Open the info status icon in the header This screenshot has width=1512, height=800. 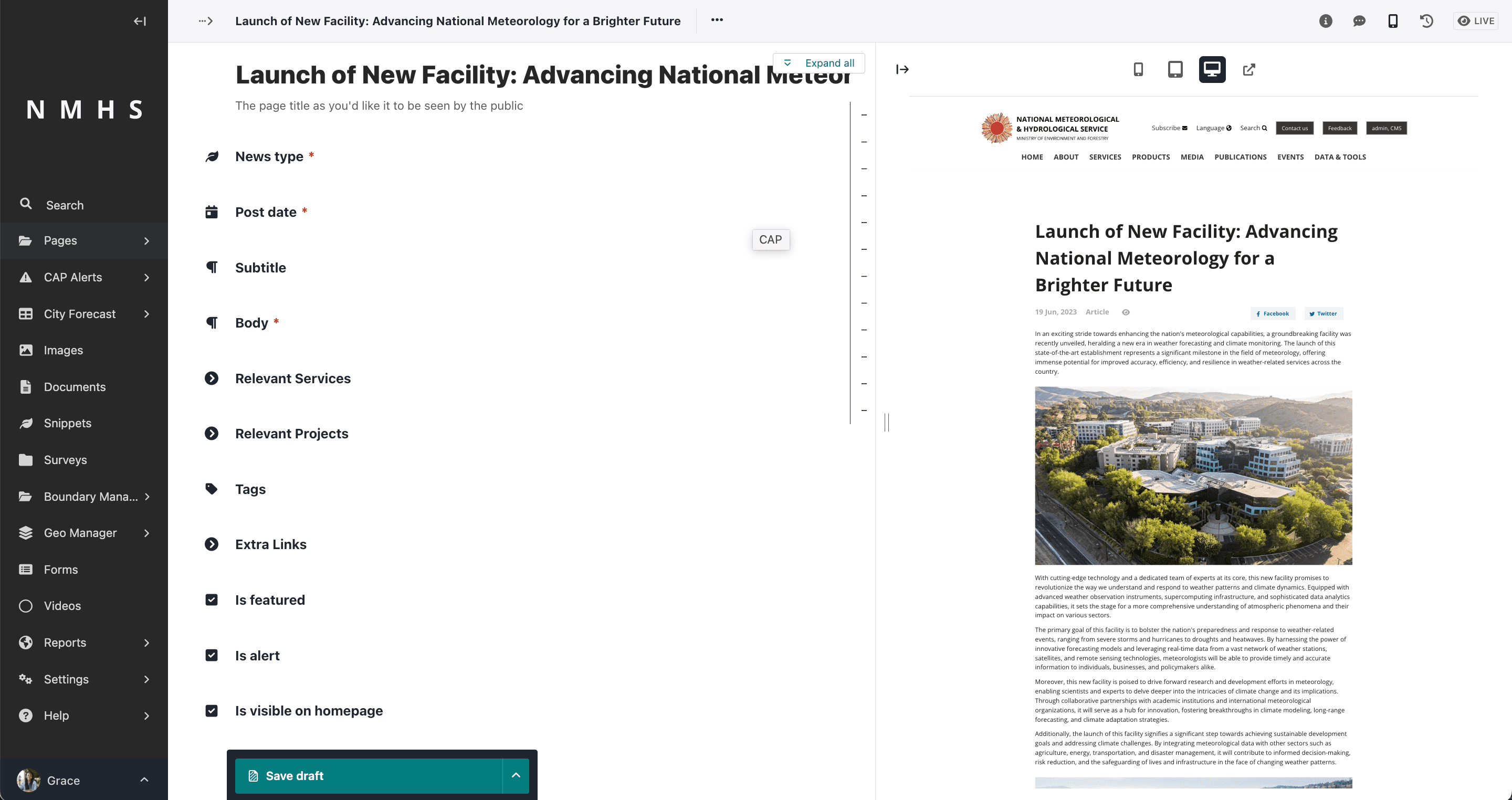[x=1325, y=21]
